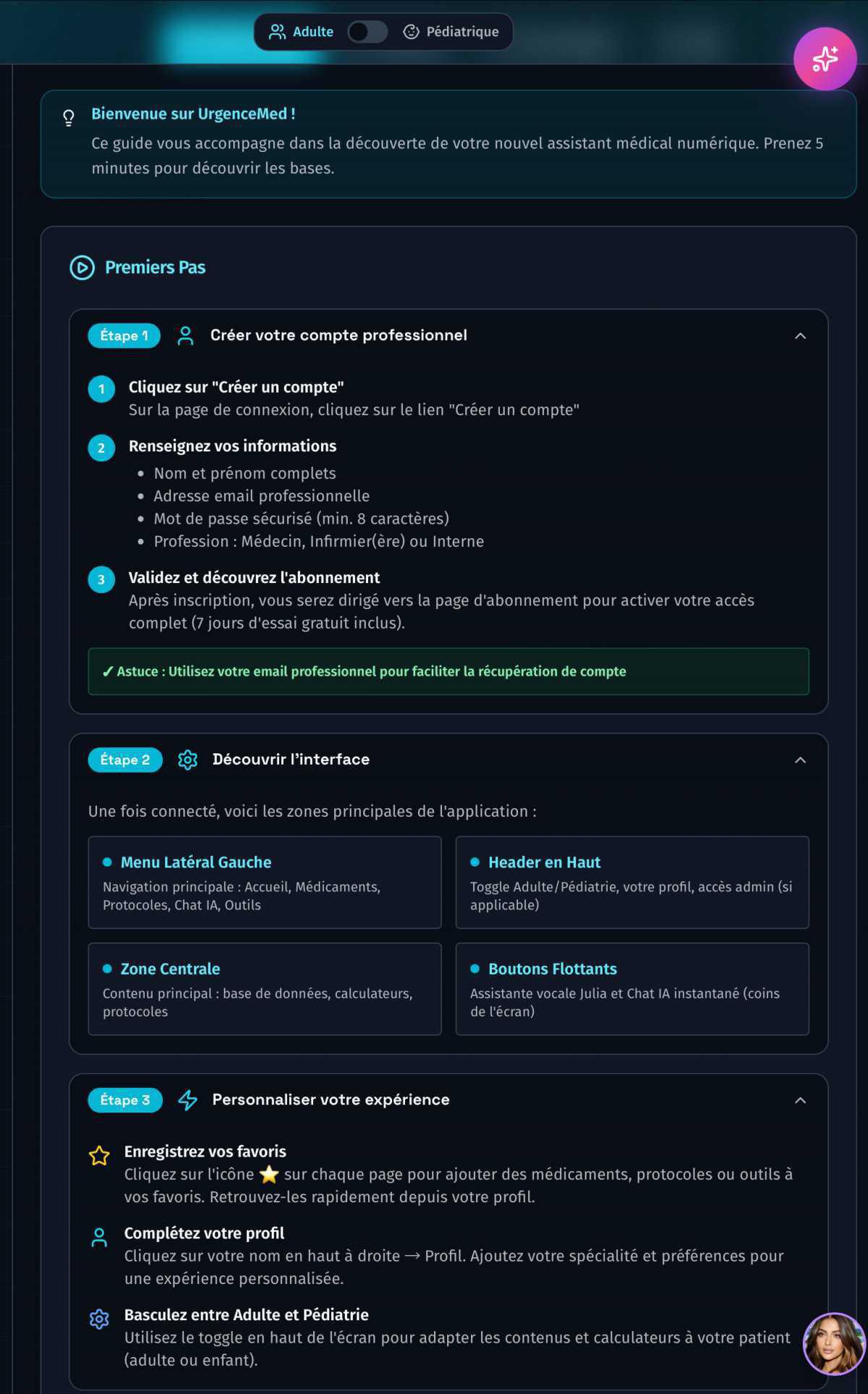Screen dimensions: 868x1394
Task: Switch to Pédiatrique mode
Action: (452, 32)
